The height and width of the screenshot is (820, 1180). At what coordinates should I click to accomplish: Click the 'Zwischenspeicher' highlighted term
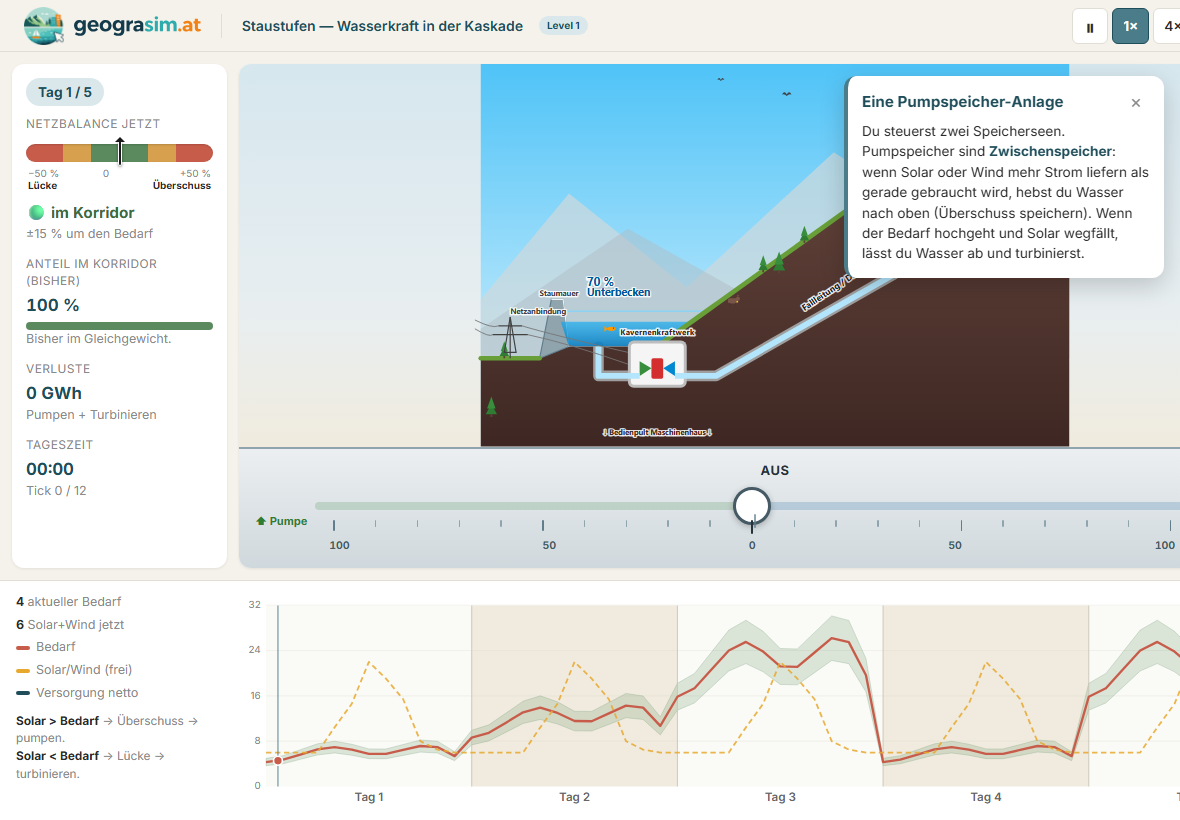coord(1051,151)
